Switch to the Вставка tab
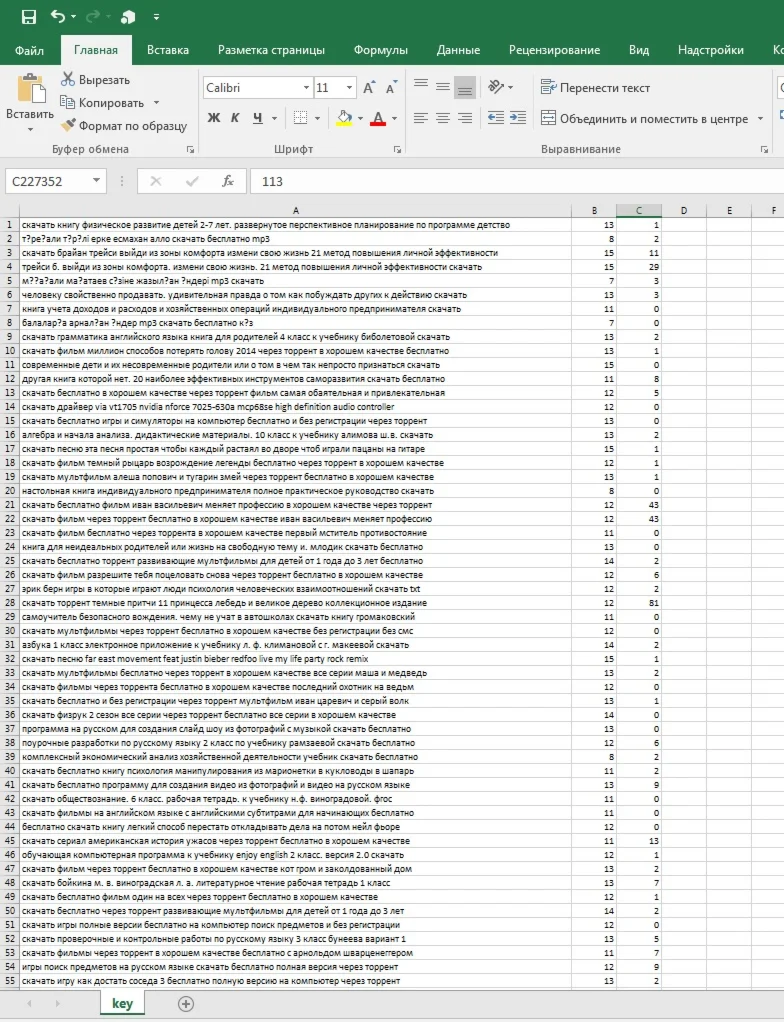The width and height of the screenshot is (784, 1022). tap(167, 50)
